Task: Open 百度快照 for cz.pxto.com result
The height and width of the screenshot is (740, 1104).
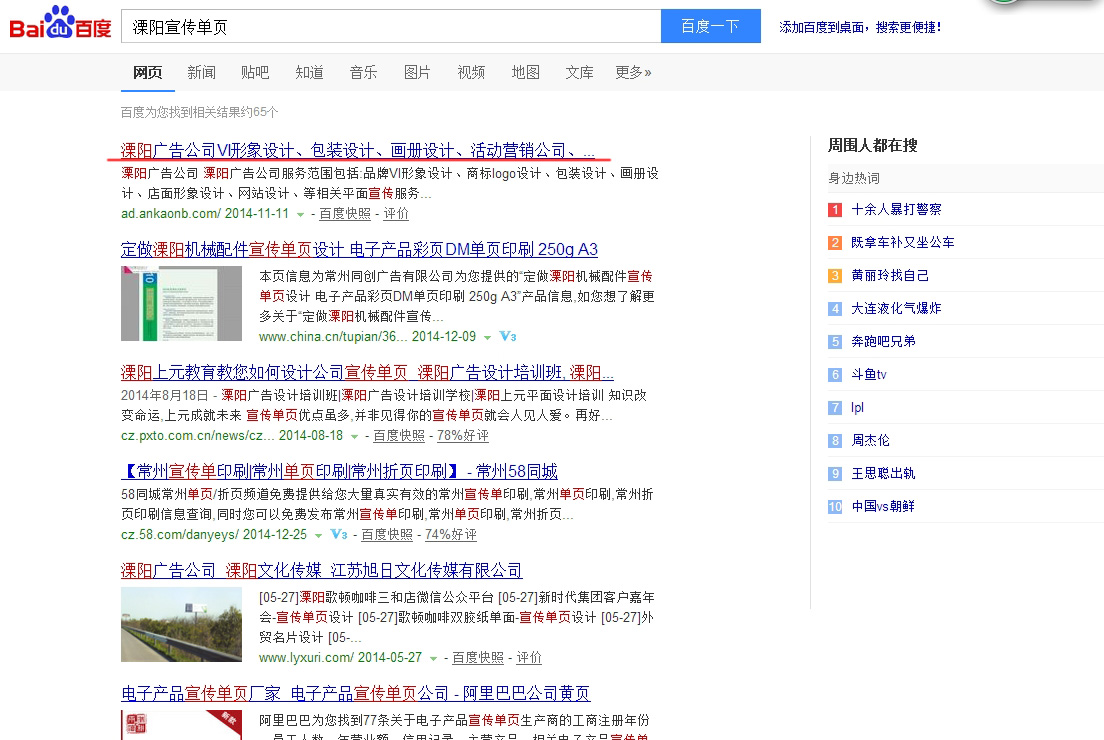Action: pos(399,436)
